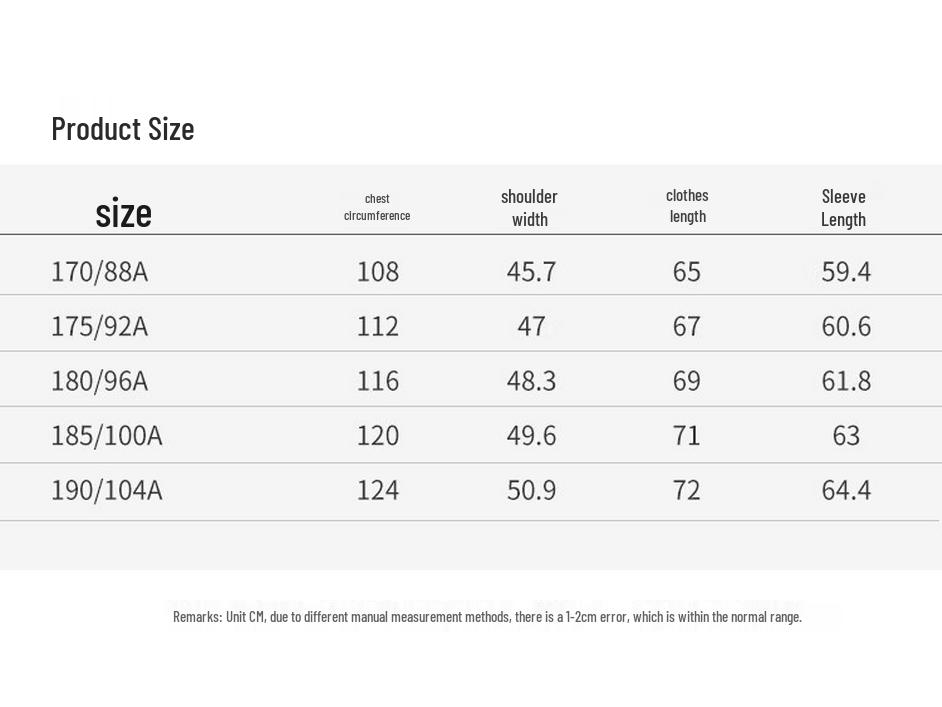Select the 180/96A size row label
The width and height of the screenshot is (942, 707).
(99, 381)
